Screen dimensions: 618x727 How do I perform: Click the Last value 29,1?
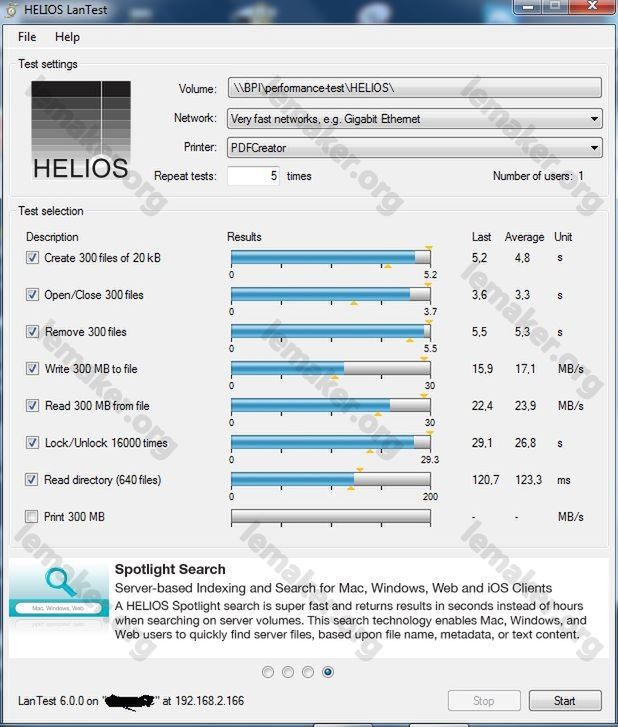pyautogui.click(x=482, y=443)
